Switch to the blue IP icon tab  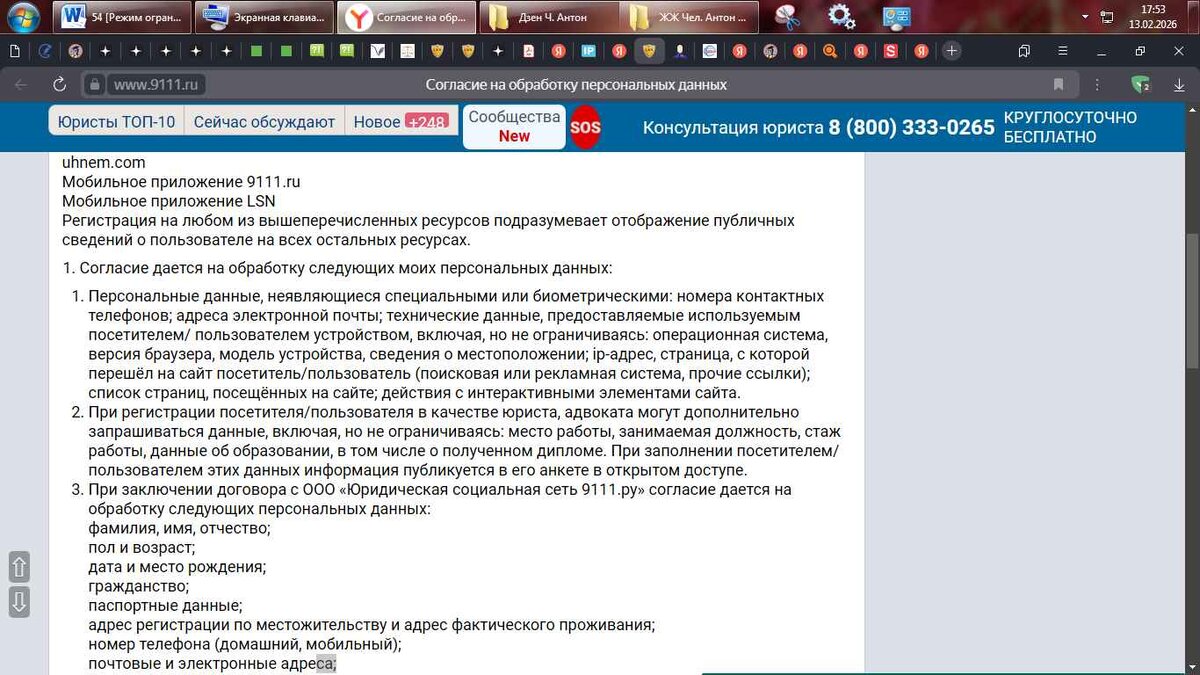click(x=589, y=51)
